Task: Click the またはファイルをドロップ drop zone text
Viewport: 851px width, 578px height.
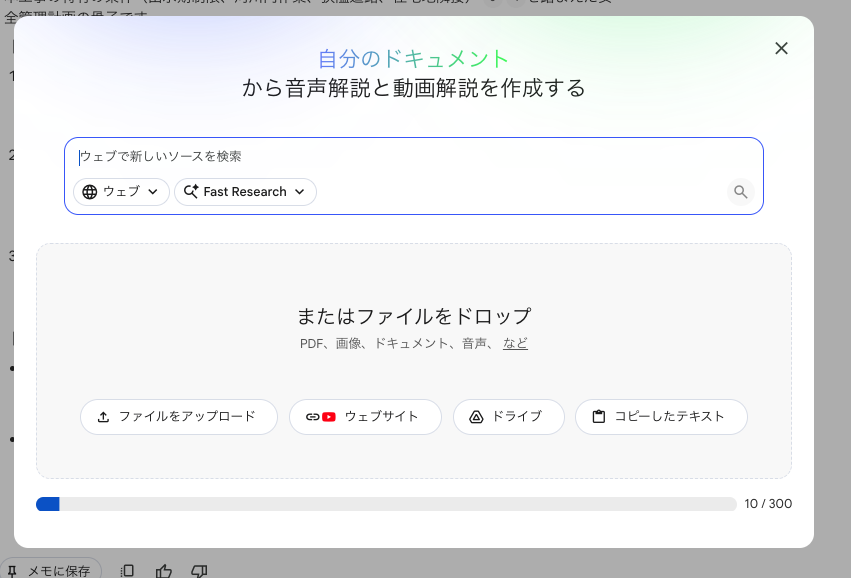Action: click(x=414, y=316)
